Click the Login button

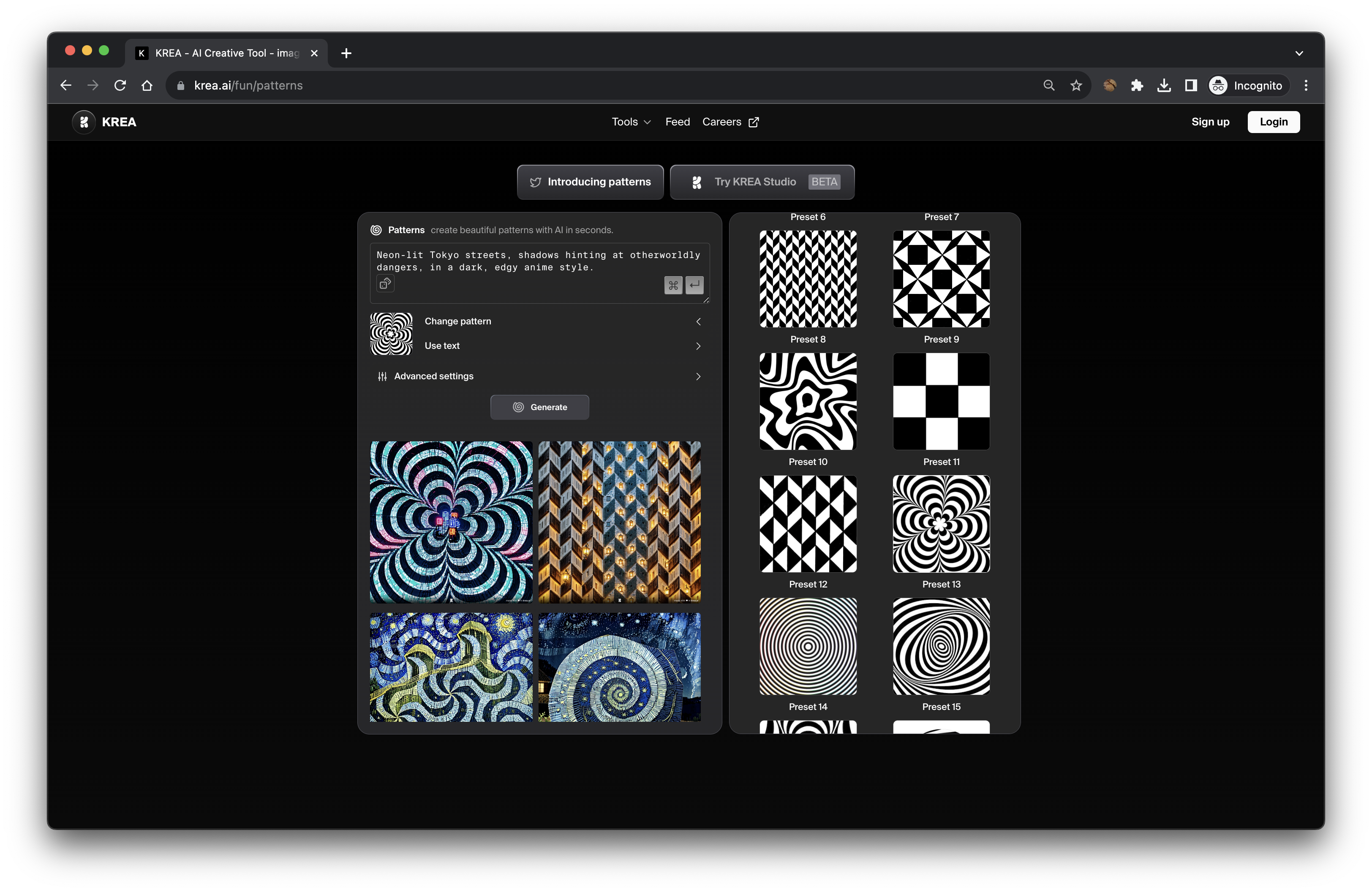point(1273,122)
